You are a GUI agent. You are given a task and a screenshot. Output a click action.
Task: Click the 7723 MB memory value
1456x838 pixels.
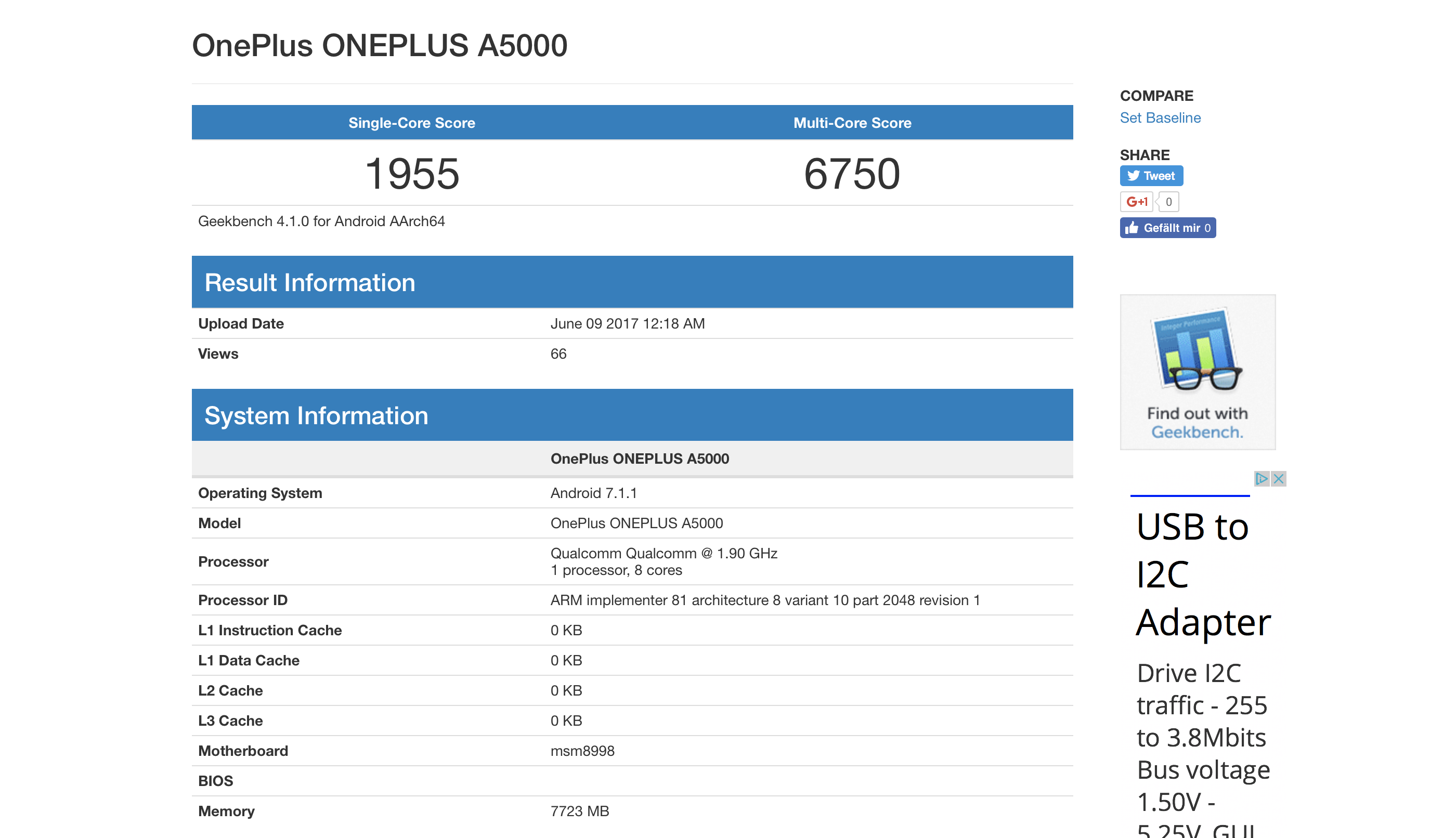click(x=579, y=811)
